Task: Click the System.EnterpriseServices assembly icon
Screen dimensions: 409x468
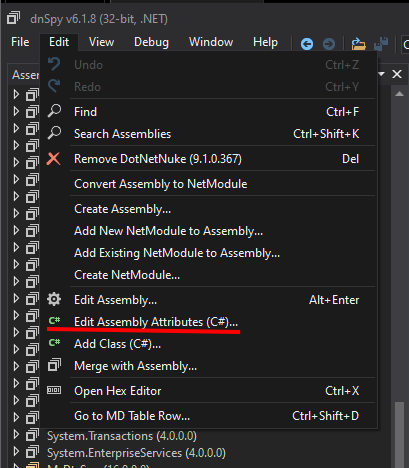Action: pos(32,452)
